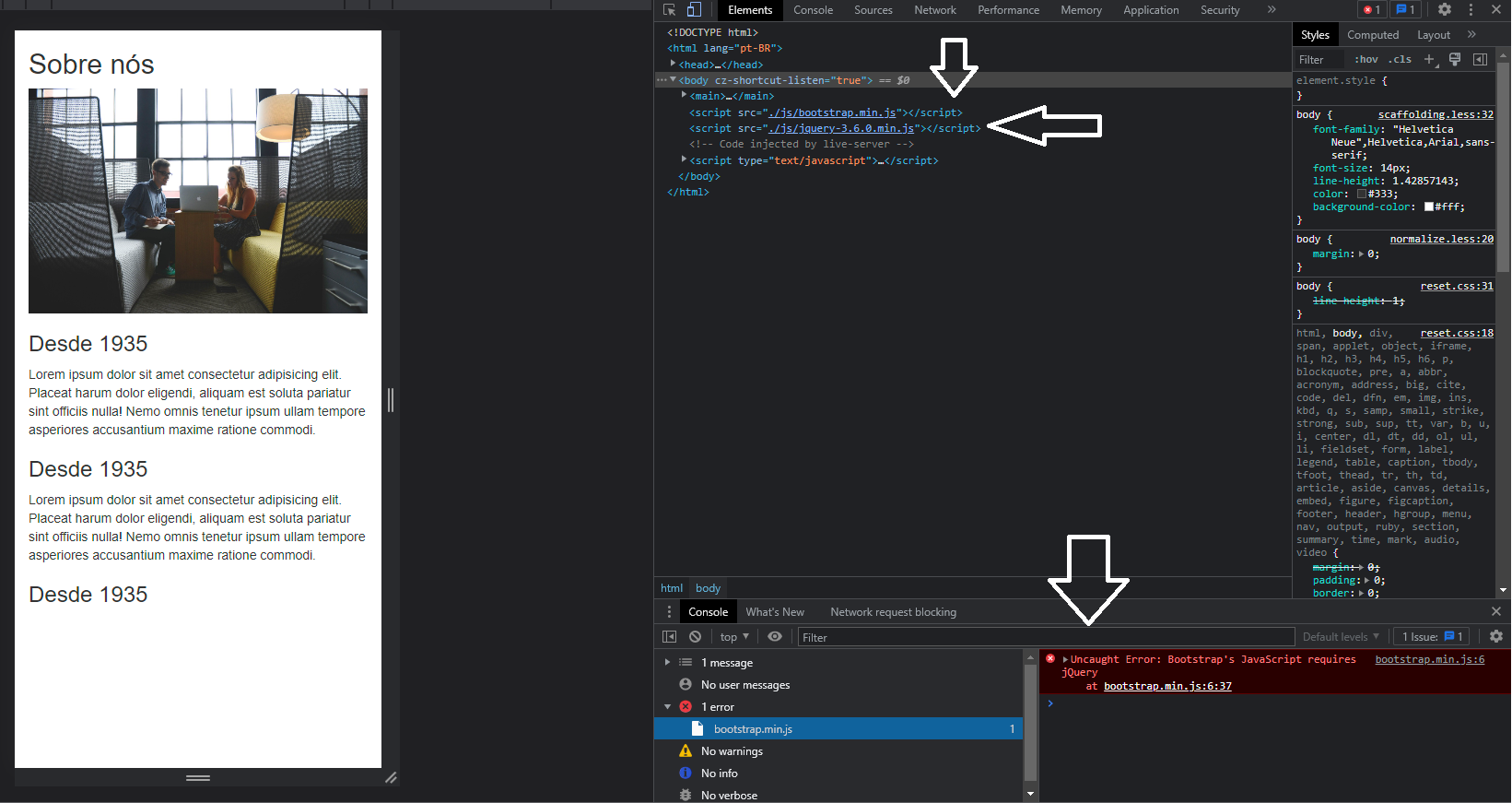Select the No user messages row
The height and width of the screenshot is (803, 1512).
click(838, 685)
